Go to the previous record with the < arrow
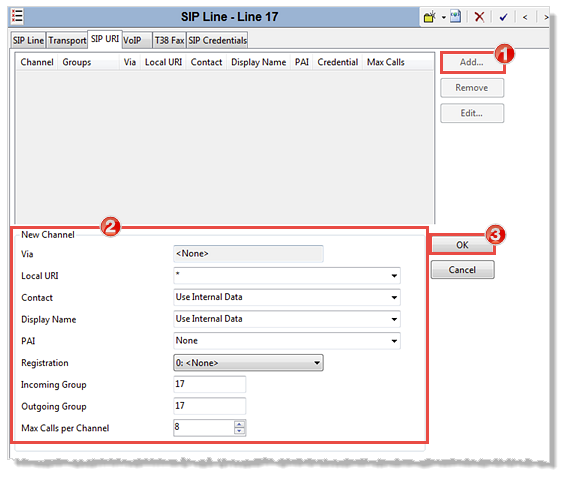This screenshot has width=562, height=477. [525, 17]
